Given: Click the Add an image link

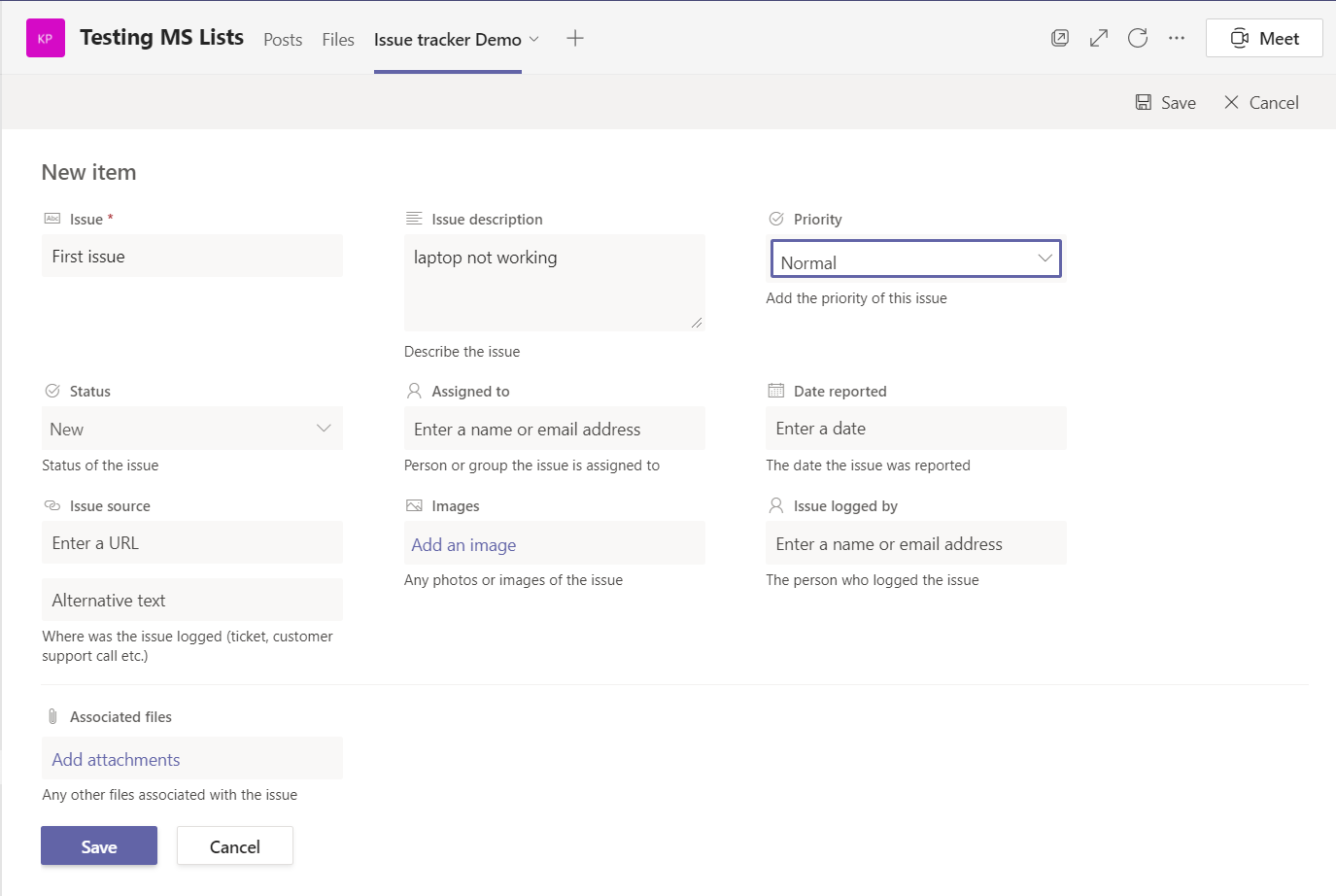Looking at the screenshot, I should pos(463,545).
